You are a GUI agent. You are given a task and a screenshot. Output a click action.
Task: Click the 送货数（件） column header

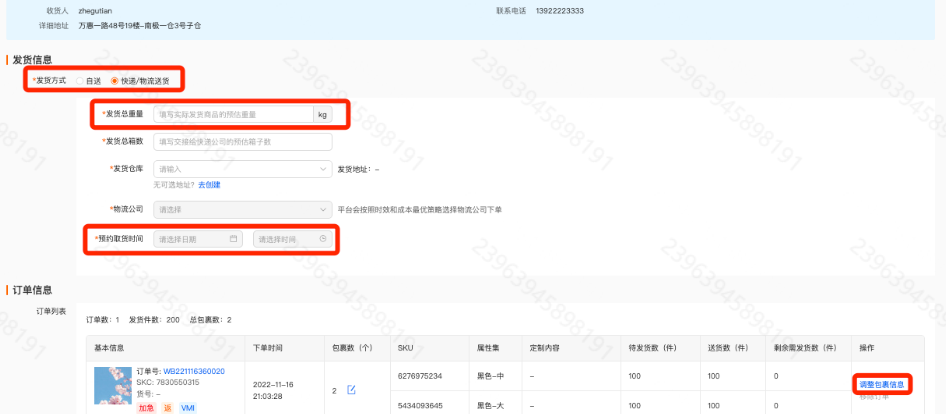click(728, 348)
